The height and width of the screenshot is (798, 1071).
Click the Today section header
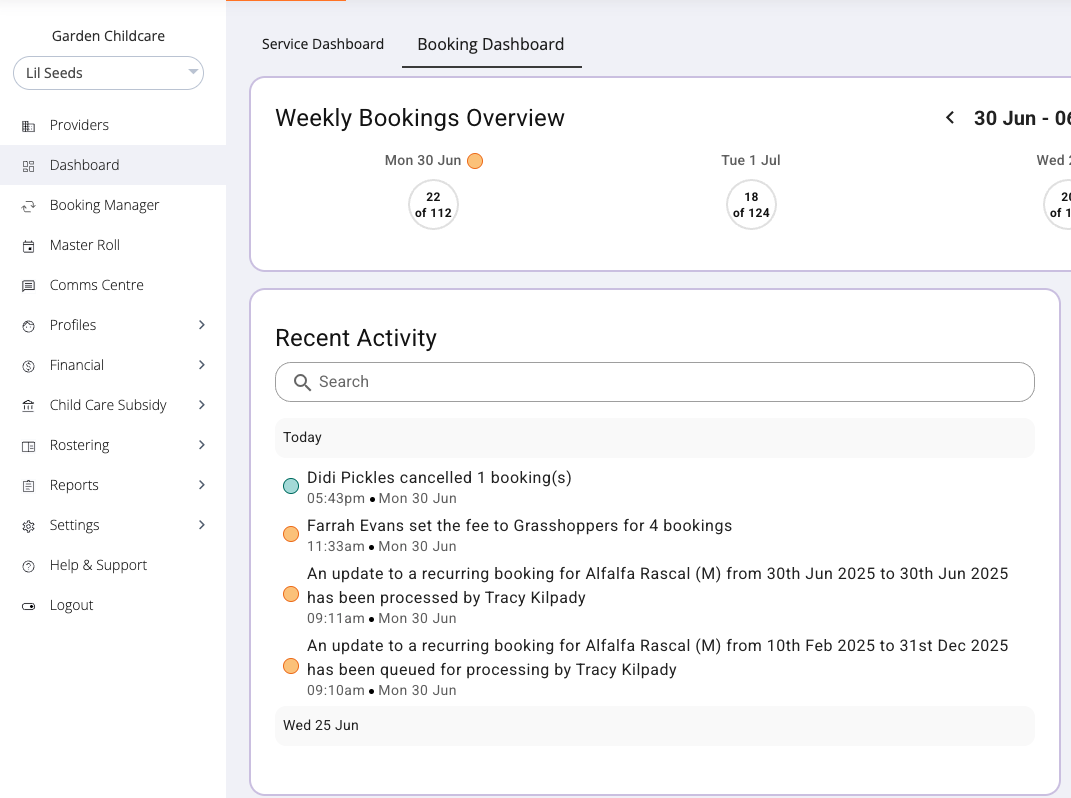(x=655, y=437)
